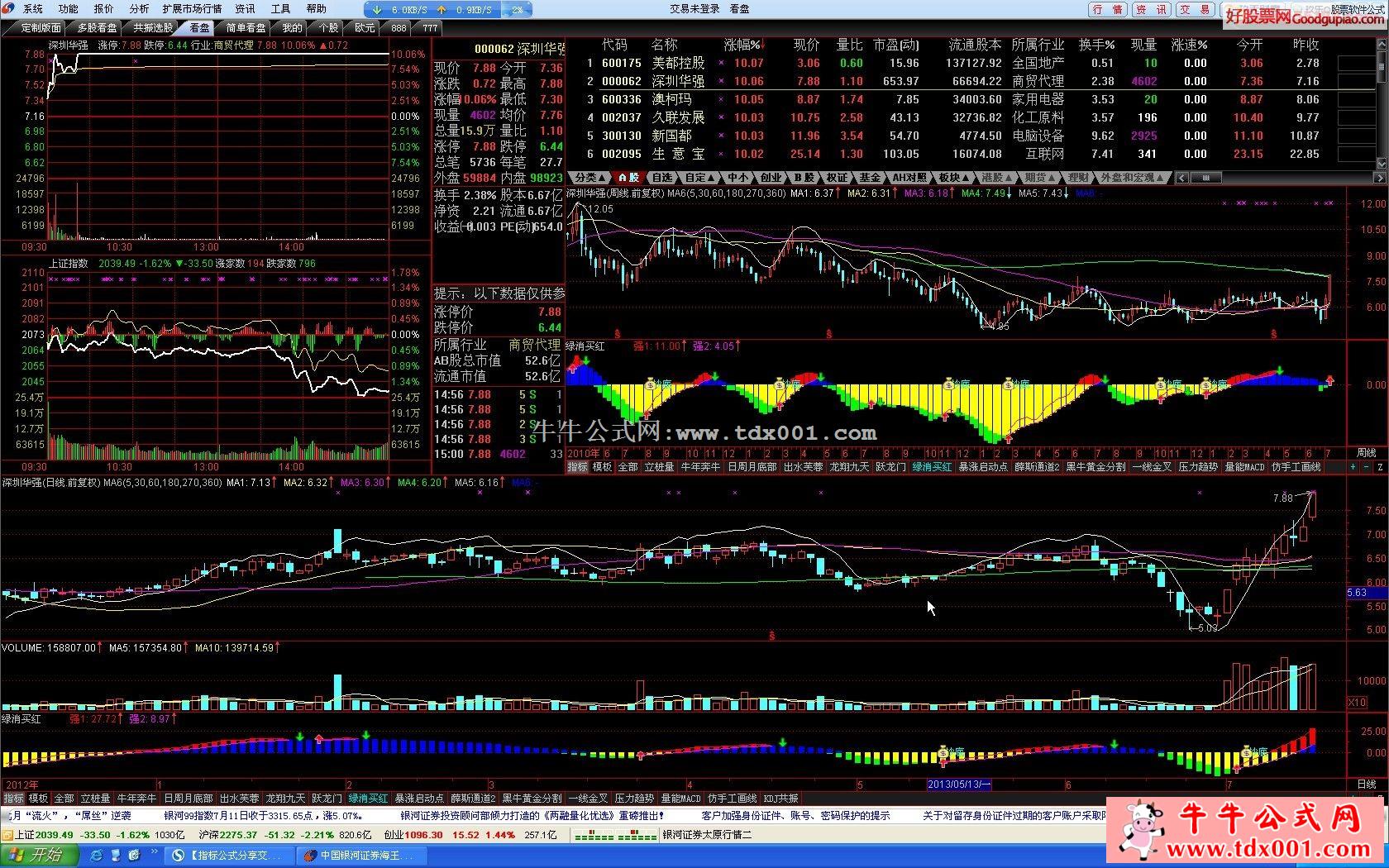Expand the 外盘和宏观 dropdown tab

1132,178
